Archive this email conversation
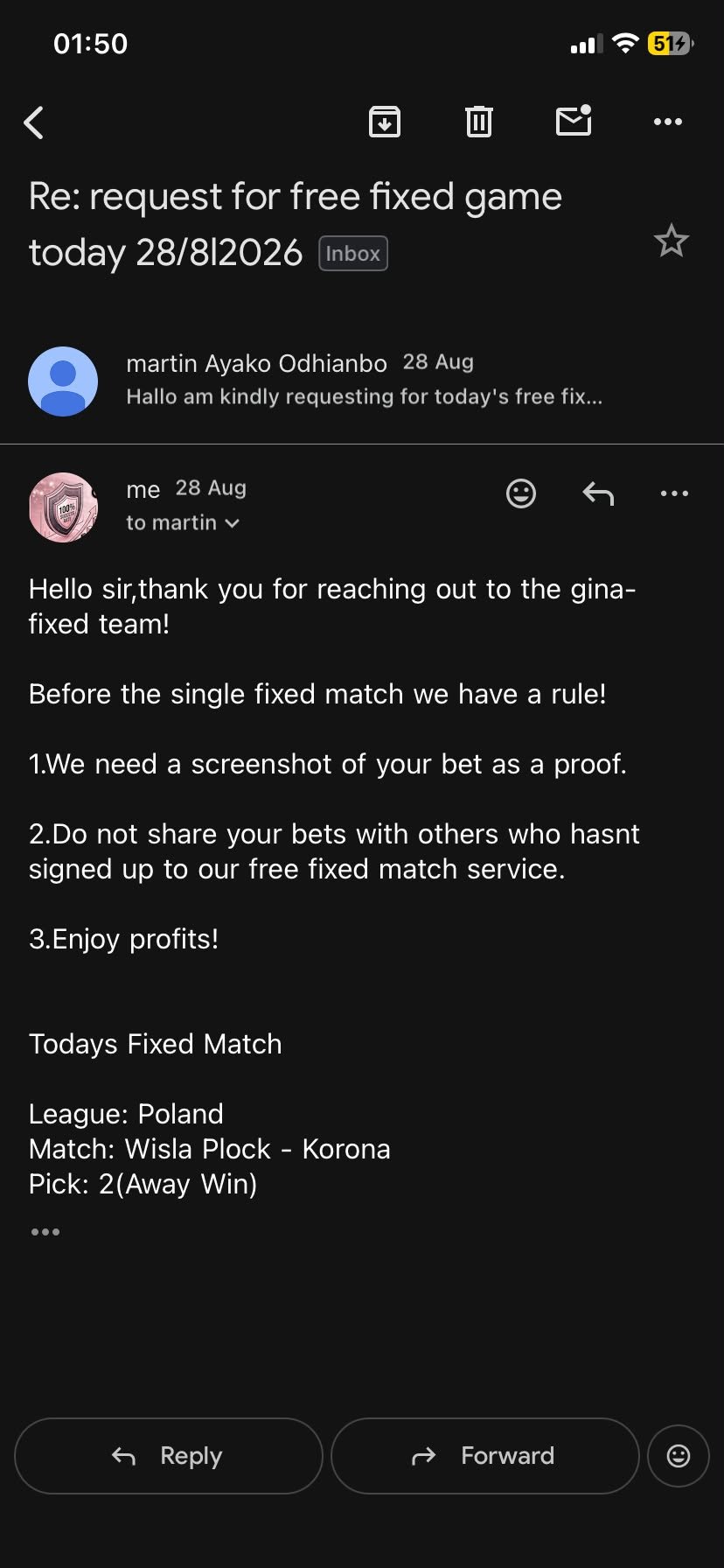The image size is (724, 1568). [385, 122]
